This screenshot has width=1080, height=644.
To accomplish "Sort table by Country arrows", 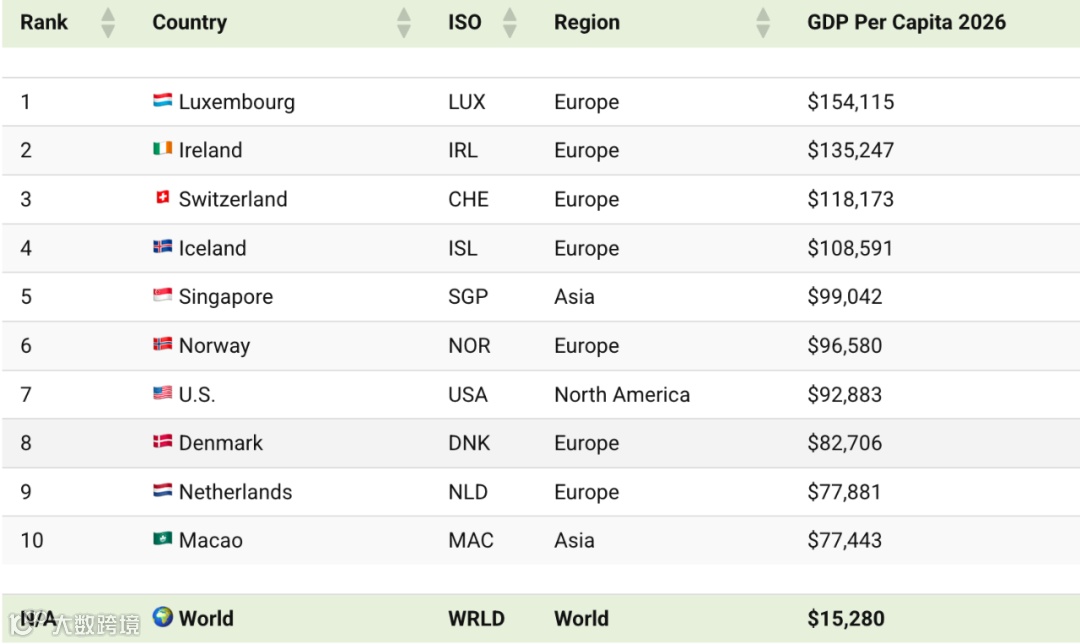I will [404, 23].
